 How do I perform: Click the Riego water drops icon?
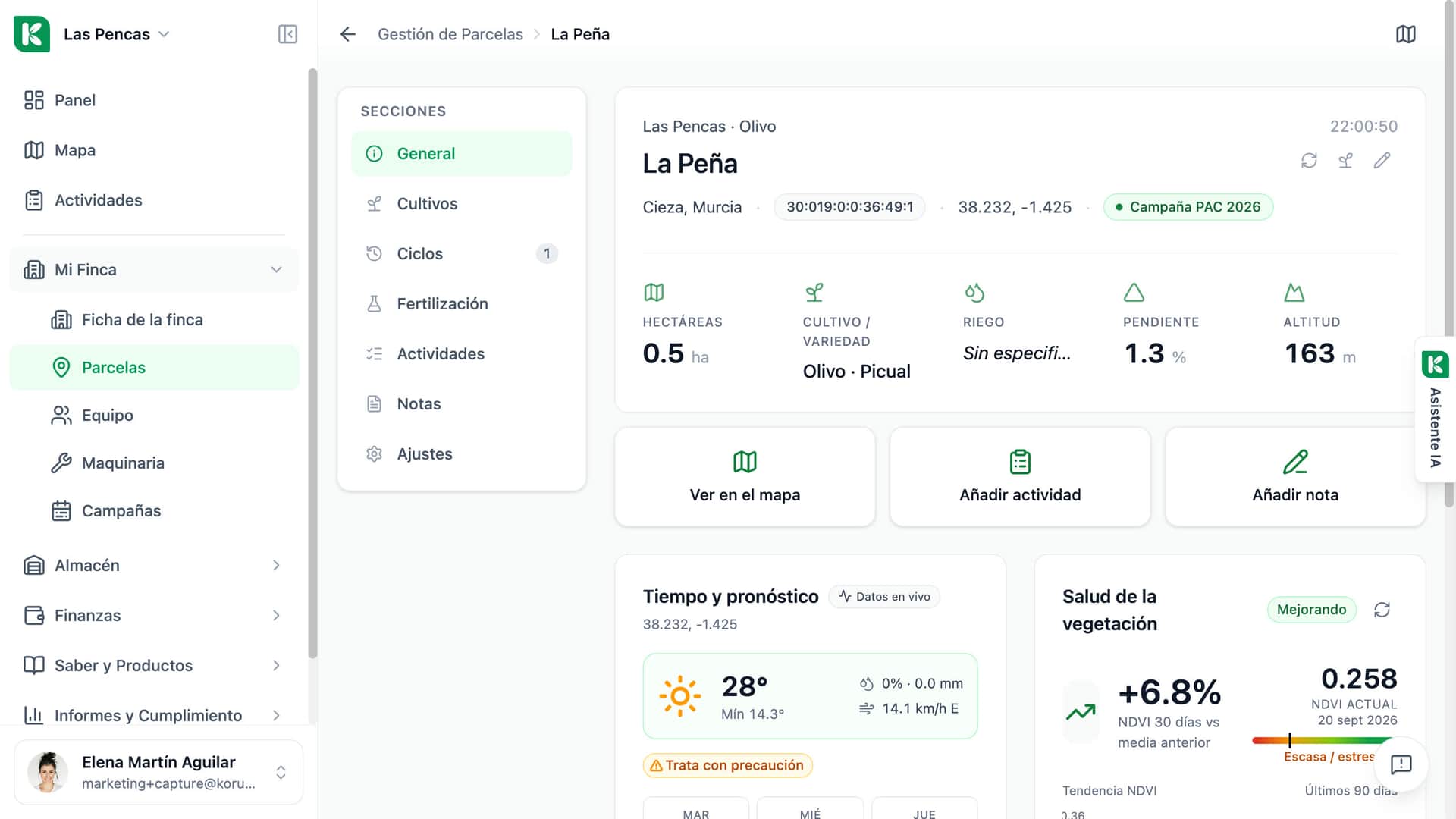974,292
